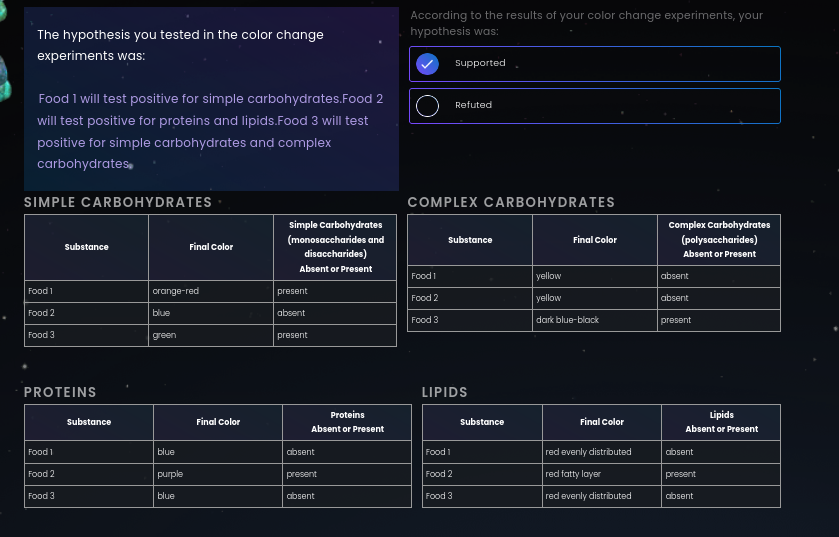Click the COMPLEX CARBOHYDRATES section heading
The width and height of the screenshot is (839, 537).
coord(511,202)
